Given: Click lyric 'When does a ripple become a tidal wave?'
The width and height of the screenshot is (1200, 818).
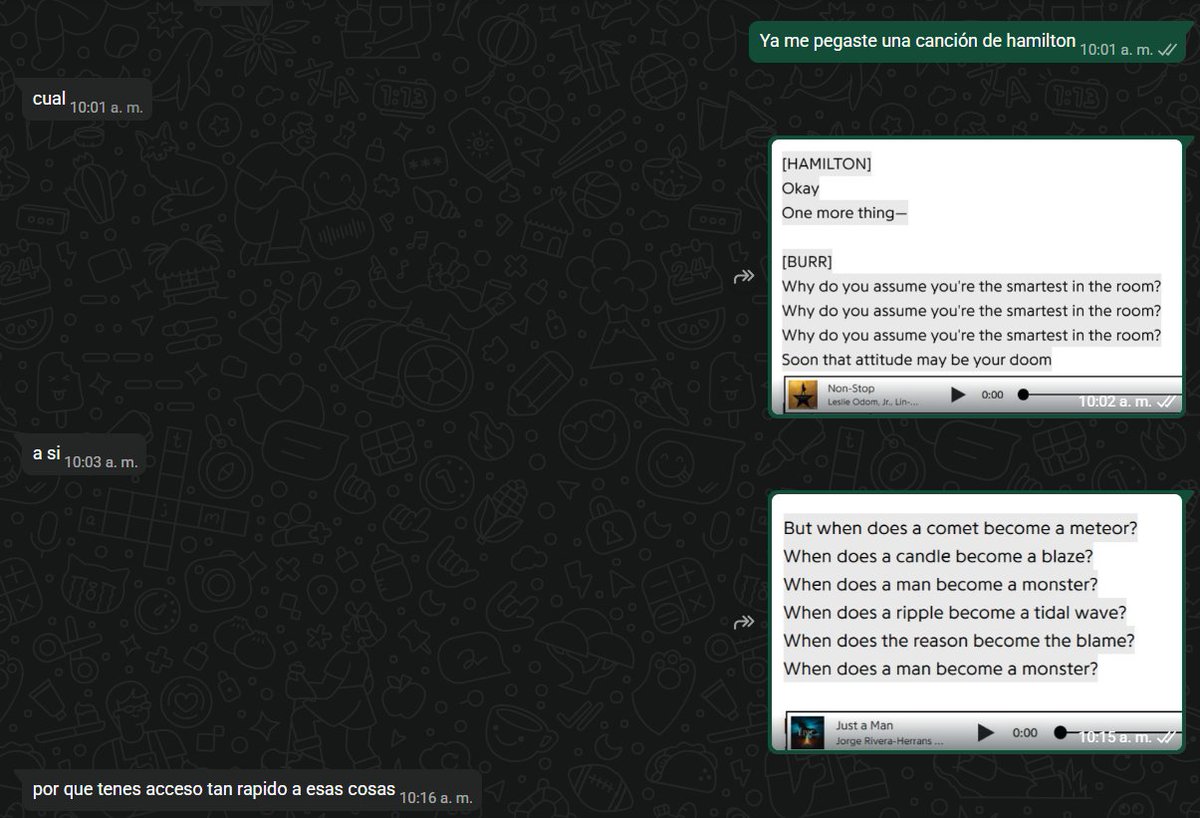Looking at the screenshot, I should pyautogui.click(x=955, y=612).
